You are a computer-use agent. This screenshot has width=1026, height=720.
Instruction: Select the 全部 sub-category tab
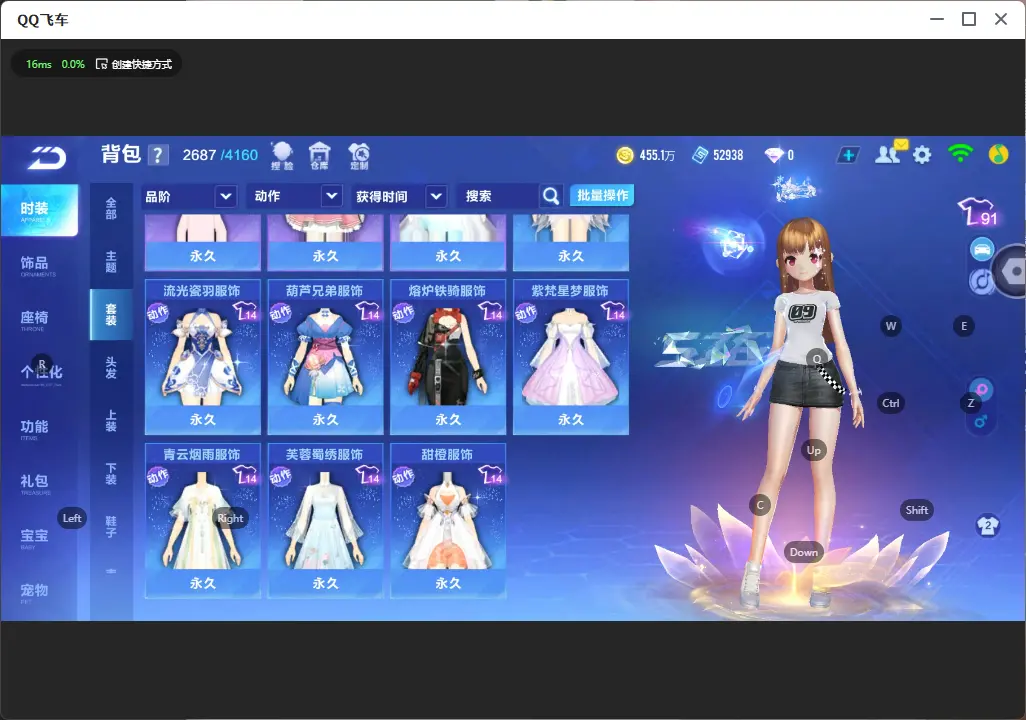click(111, 208)
